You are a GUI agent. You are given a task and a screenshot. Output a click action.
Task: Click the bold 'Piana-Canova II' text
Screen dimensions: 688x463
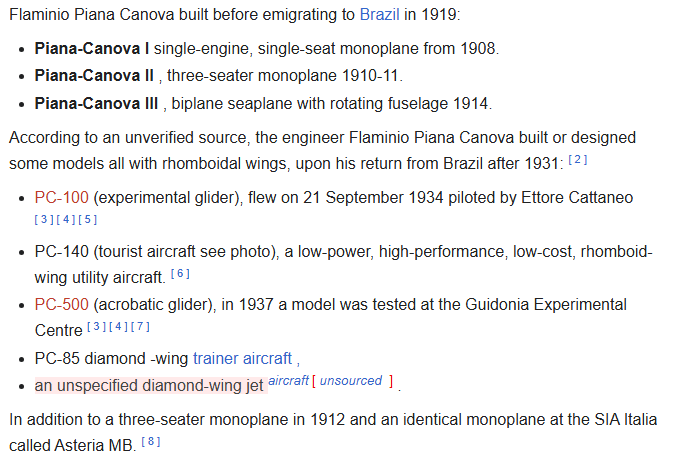click(94, 75)
